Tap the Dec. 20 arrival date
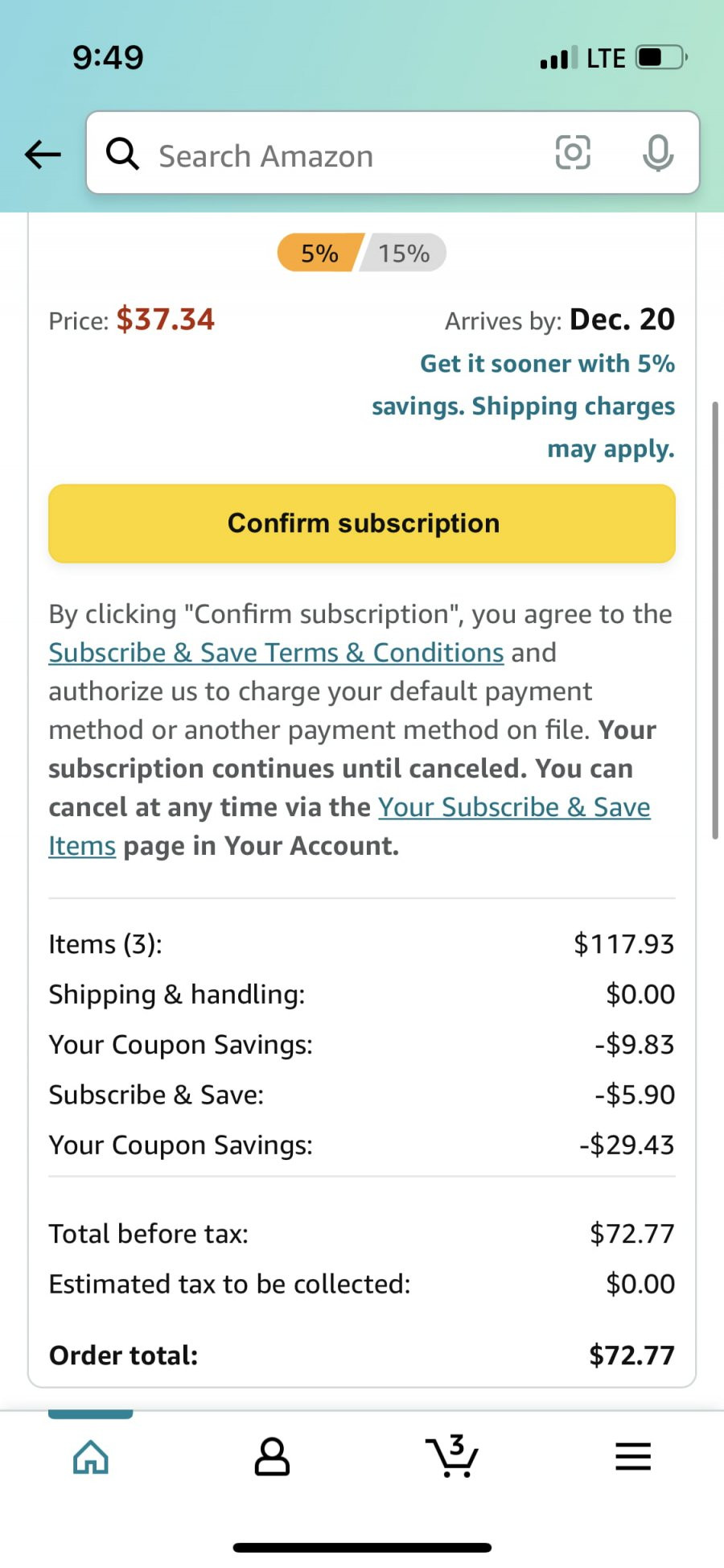 [622, 320]
